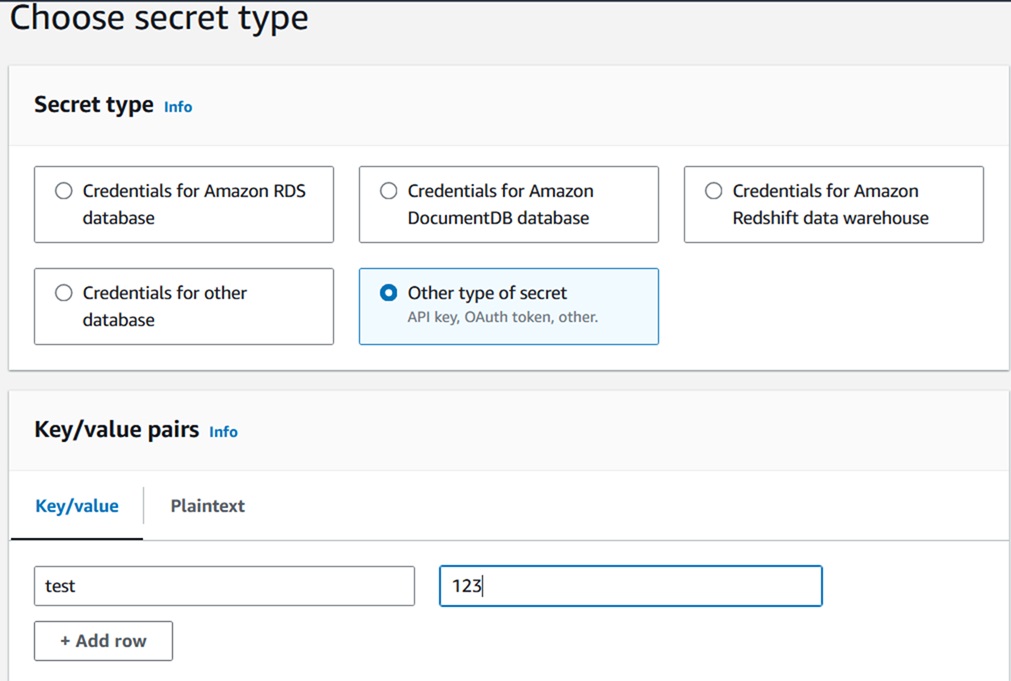
Task: Switch to the Key/value tab
Action: pos(77,506)
